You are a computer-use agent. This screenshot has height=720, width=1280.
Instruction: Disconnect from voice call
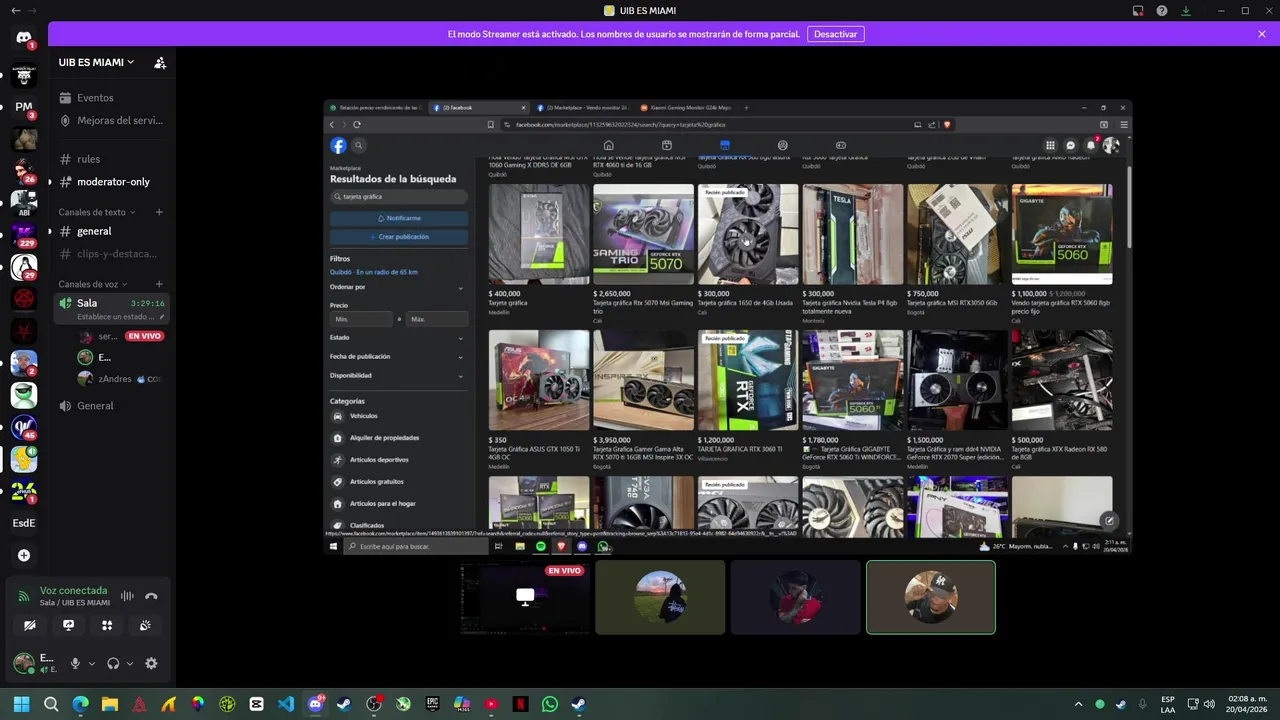click(151, 596)
